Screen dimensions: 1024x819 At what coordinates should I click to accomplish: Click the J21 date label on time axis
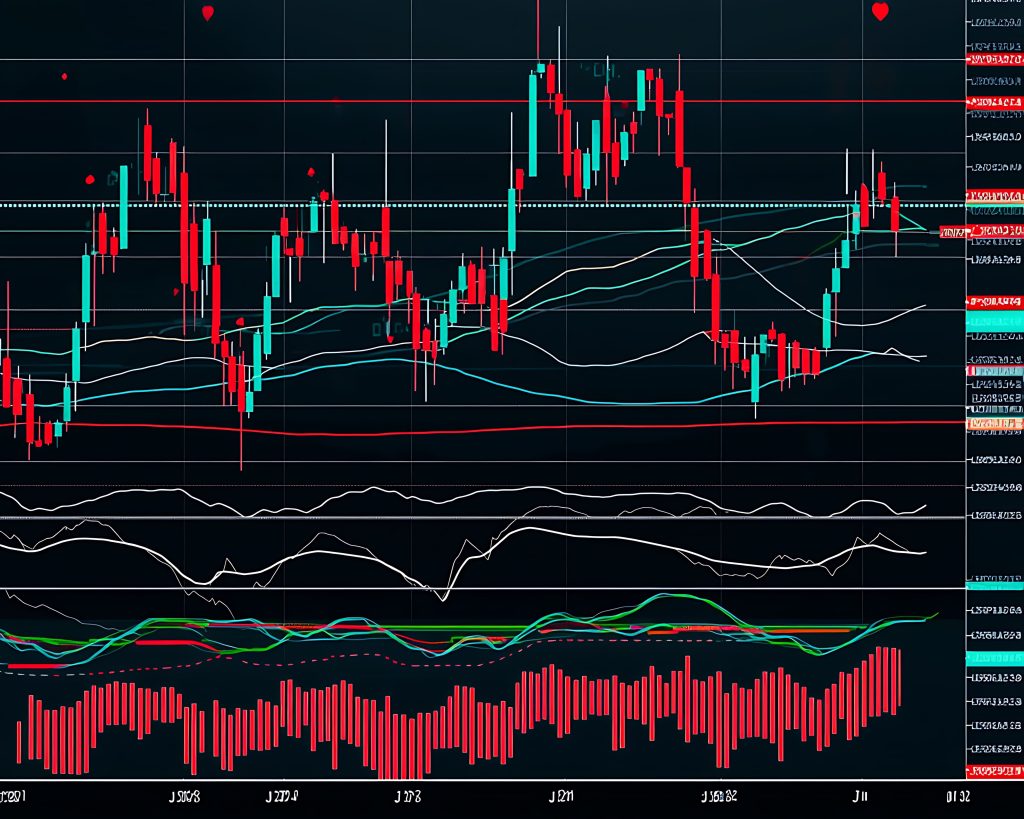[562, 797]
